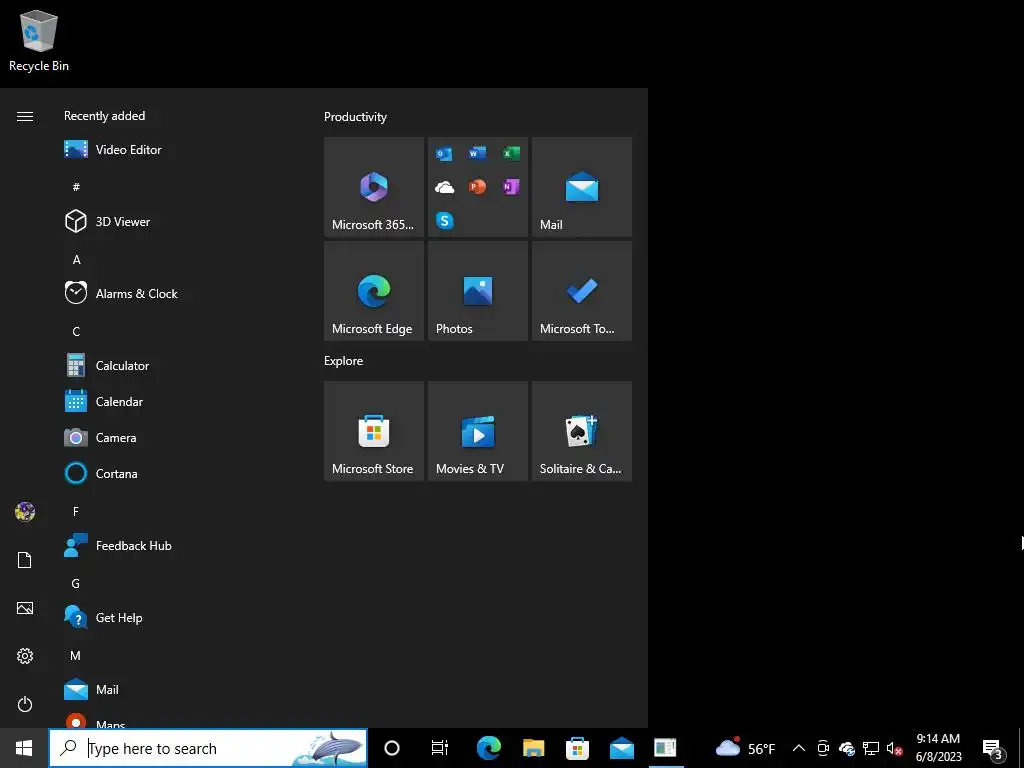Click the muted volume tray icon
1024x768 pixels.
tap(895, 748)
